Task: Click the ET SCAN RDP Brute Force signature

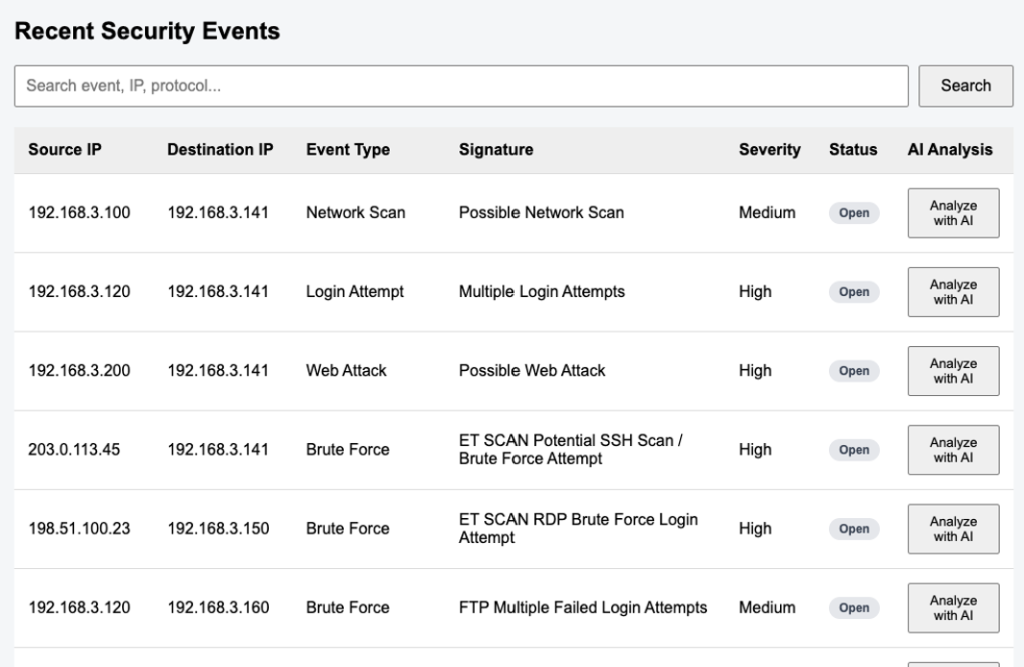Action: 578,529
